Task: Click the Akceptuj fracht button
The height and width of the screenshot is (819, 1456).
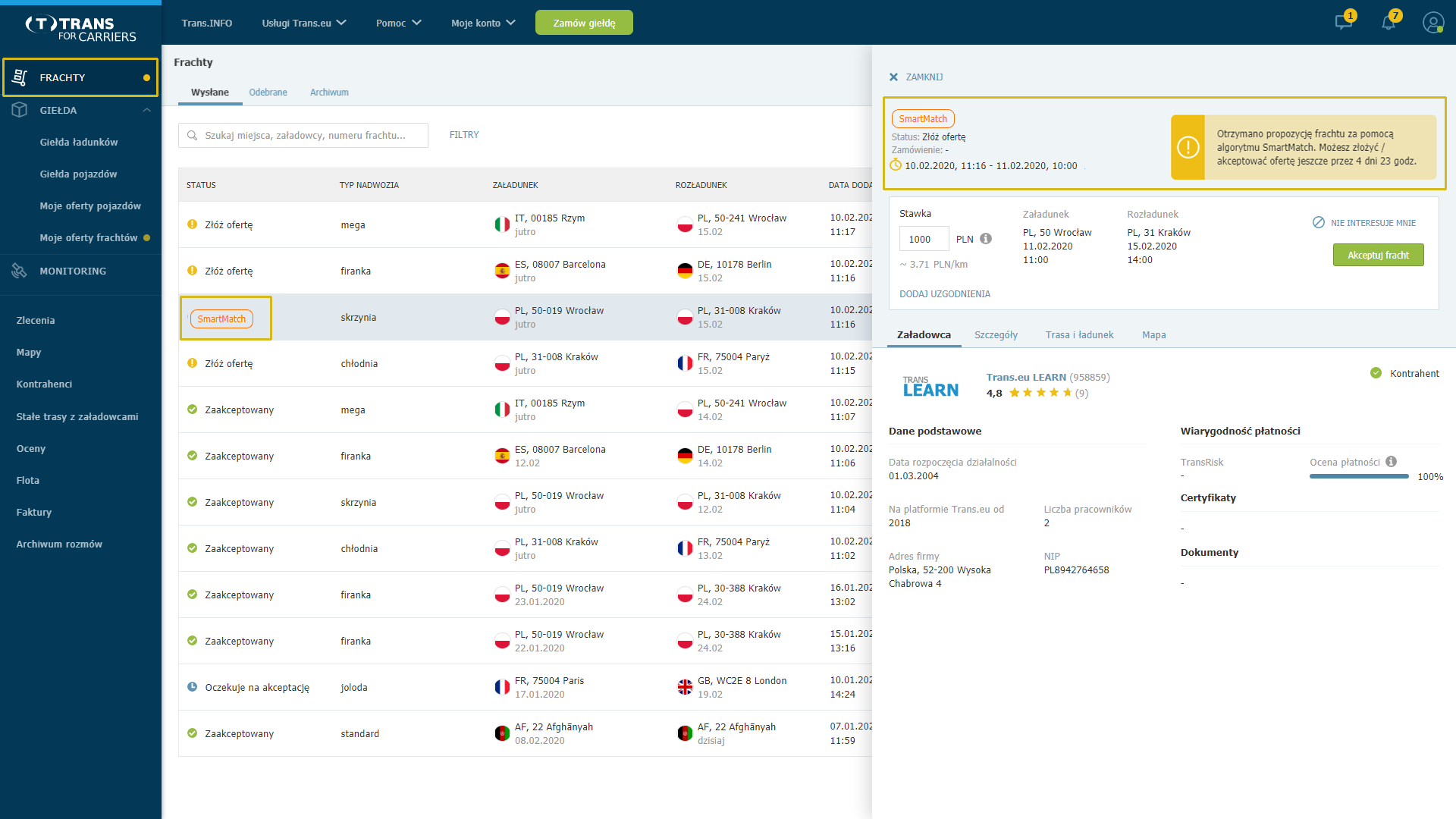Action: (1378, 255)
